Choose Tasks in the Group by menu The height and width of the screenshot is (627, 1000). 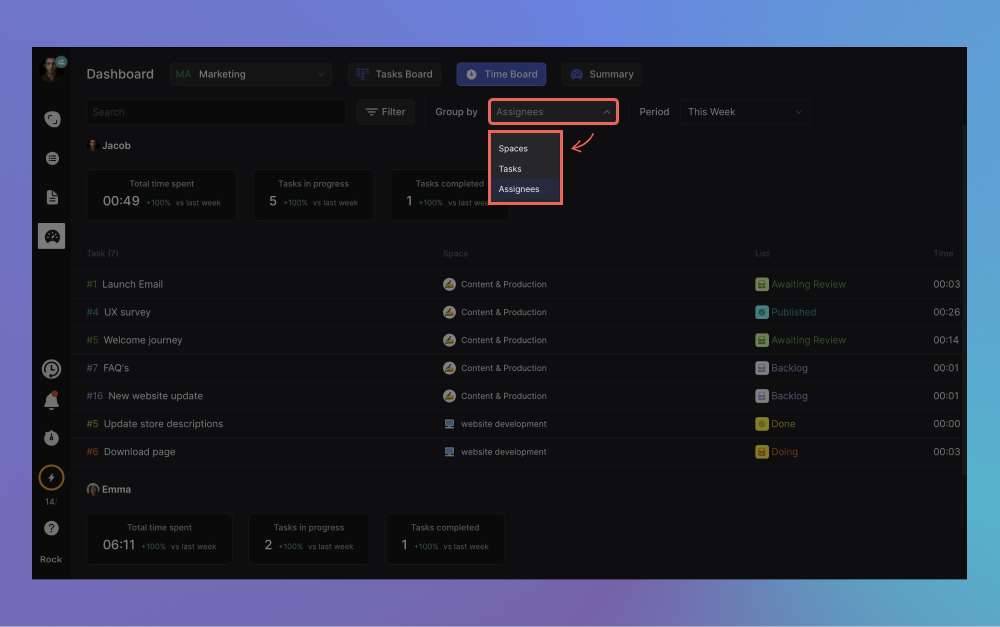(510, 169)
